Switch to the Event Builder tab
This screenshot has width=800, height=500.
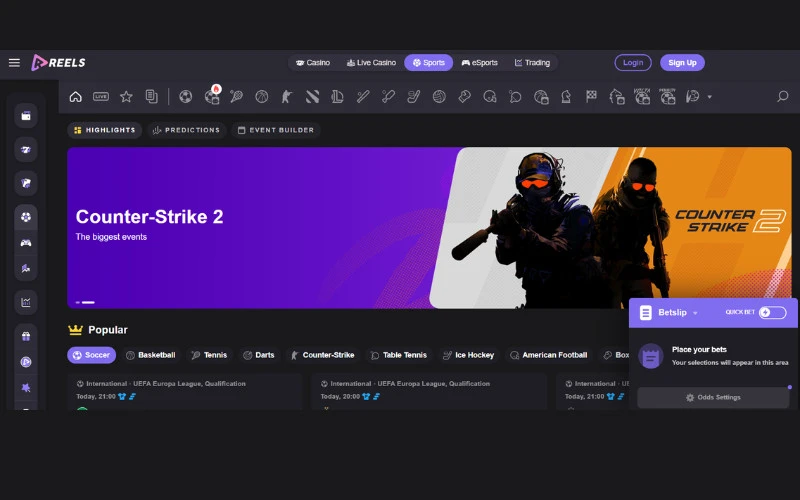(x=276, y=130)
